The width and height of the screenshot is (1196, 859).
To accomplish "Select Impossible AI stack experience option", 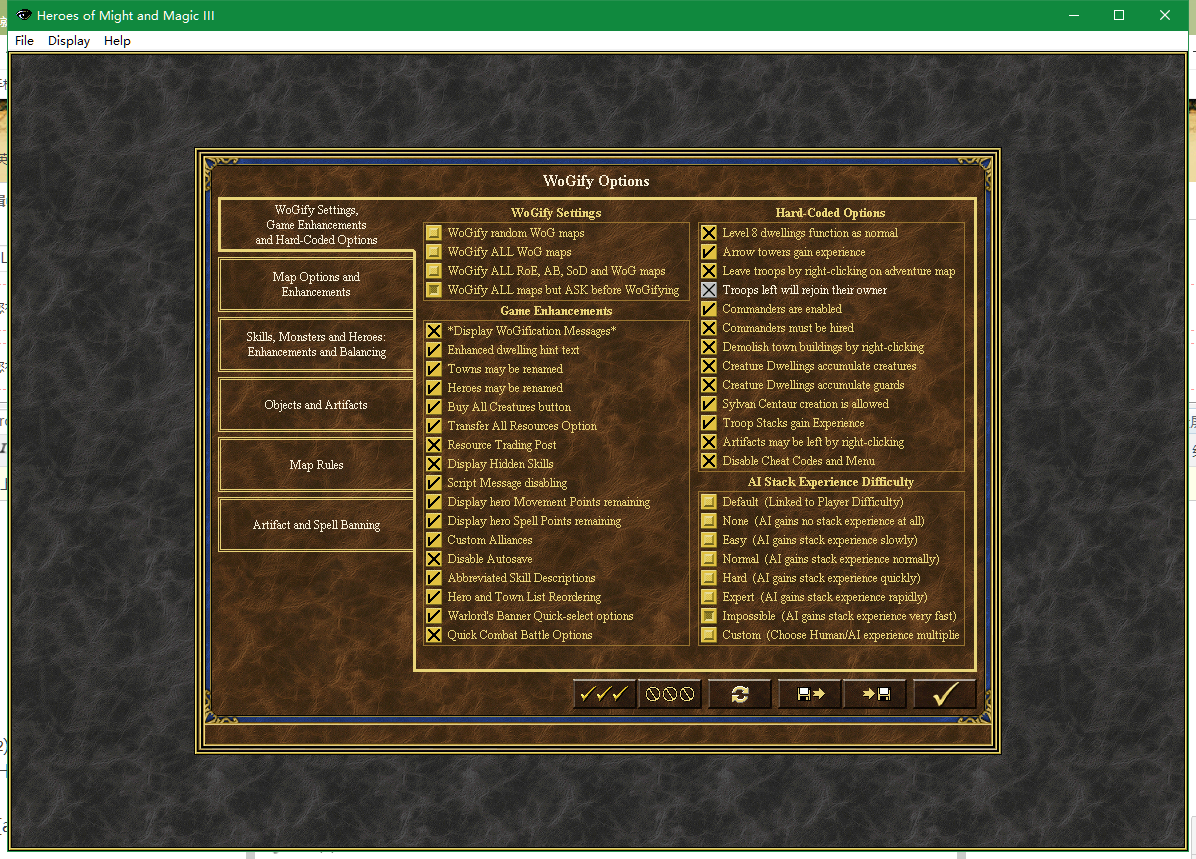I will point(709,616).
